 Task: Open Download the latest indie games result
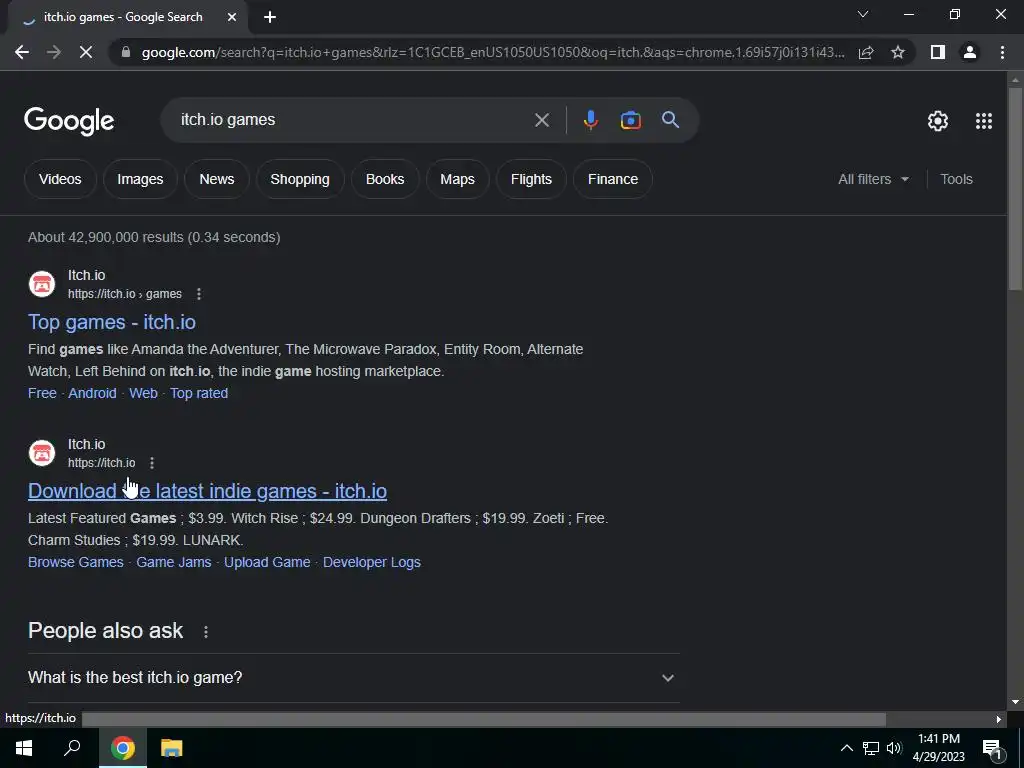(208, 491)
